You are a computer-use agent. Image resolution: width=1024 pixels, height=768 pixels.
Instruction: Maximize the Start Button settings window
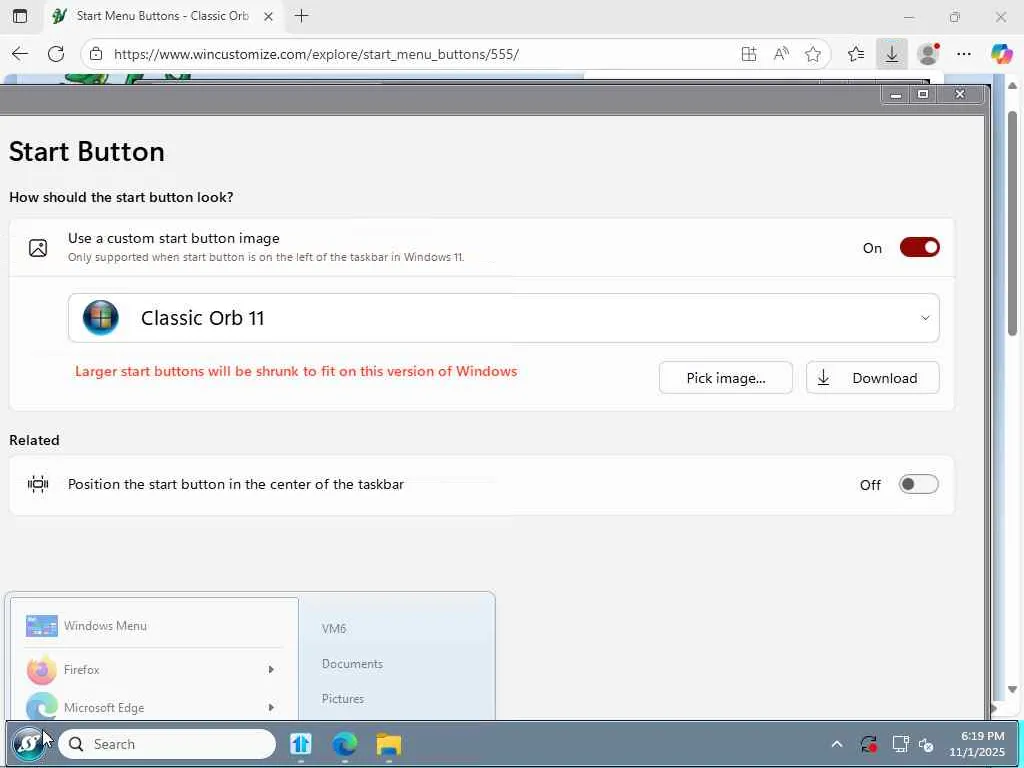[923, 95]
